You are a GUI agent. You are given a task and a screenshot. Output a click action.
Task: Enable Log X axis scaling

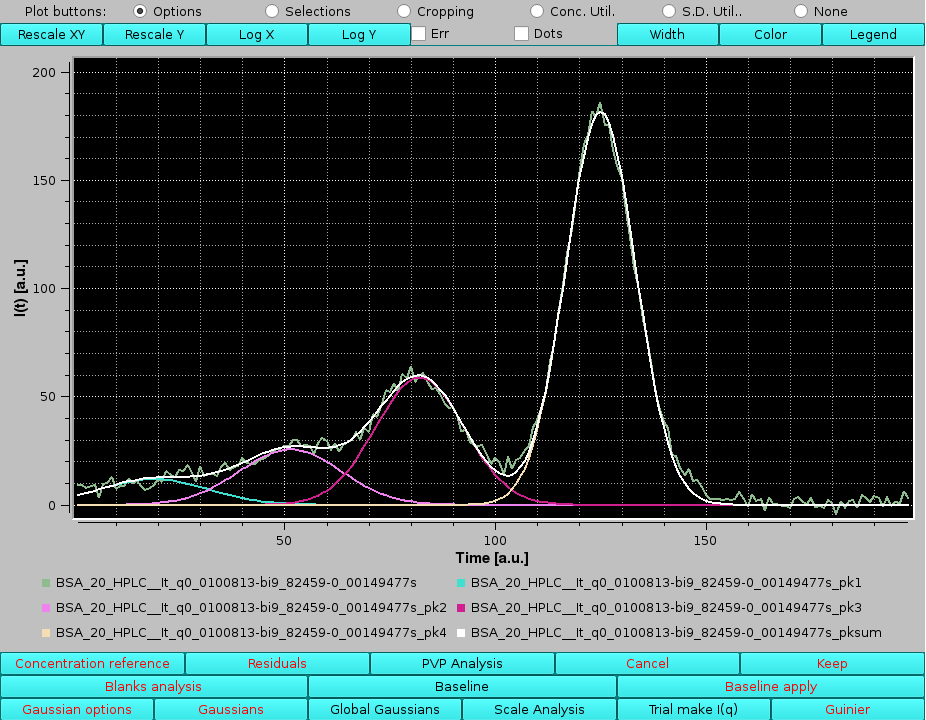coord(257,33)
